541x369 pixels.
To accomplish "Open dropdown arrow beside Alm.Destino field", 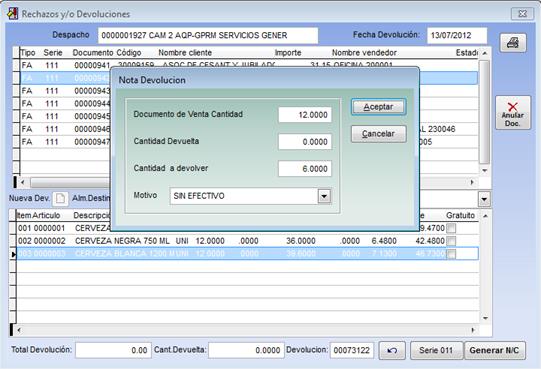I will coord(484,199).
